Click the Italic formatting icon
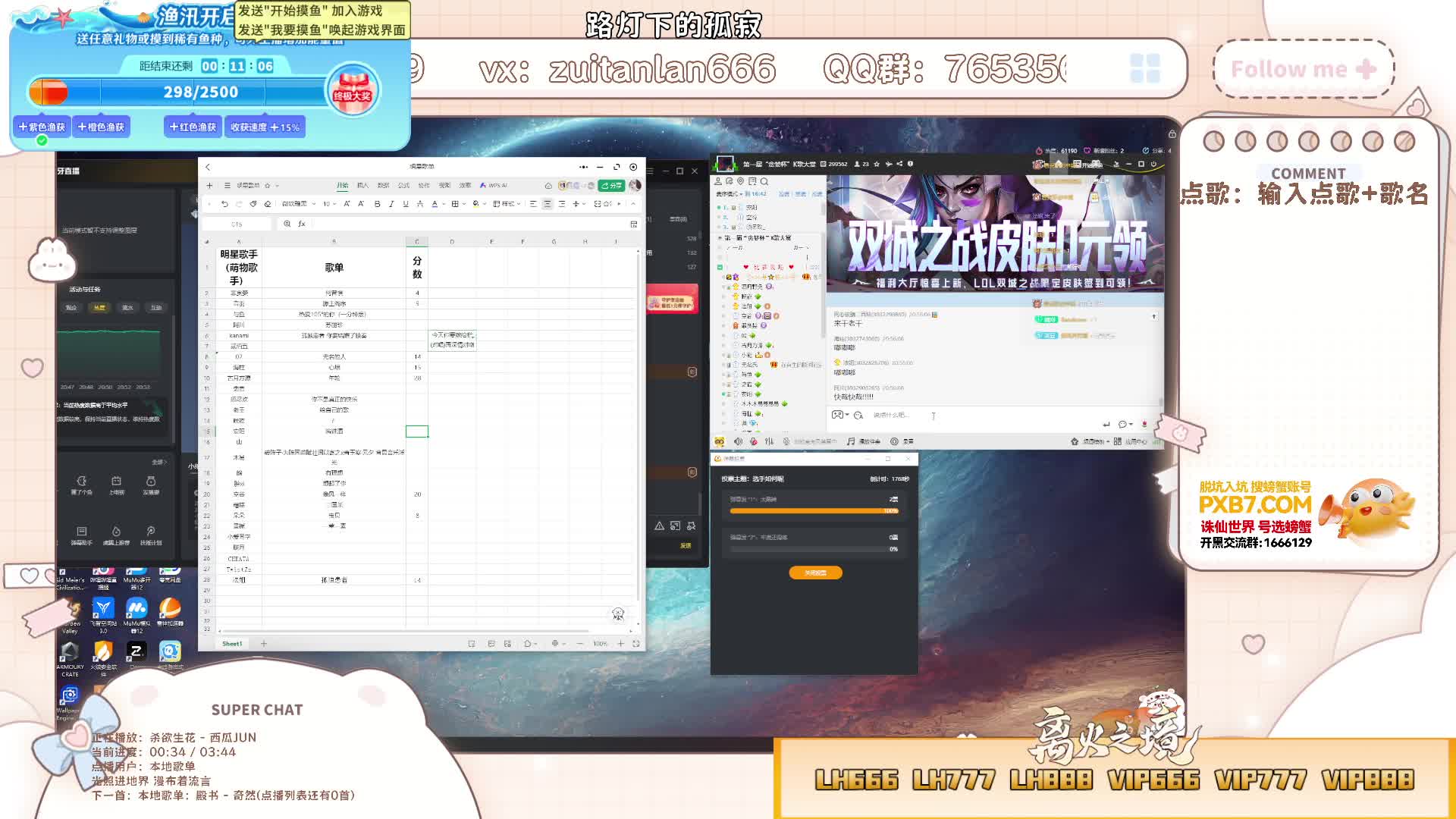Screen dimensions: 1456x819 click(391, 204)
